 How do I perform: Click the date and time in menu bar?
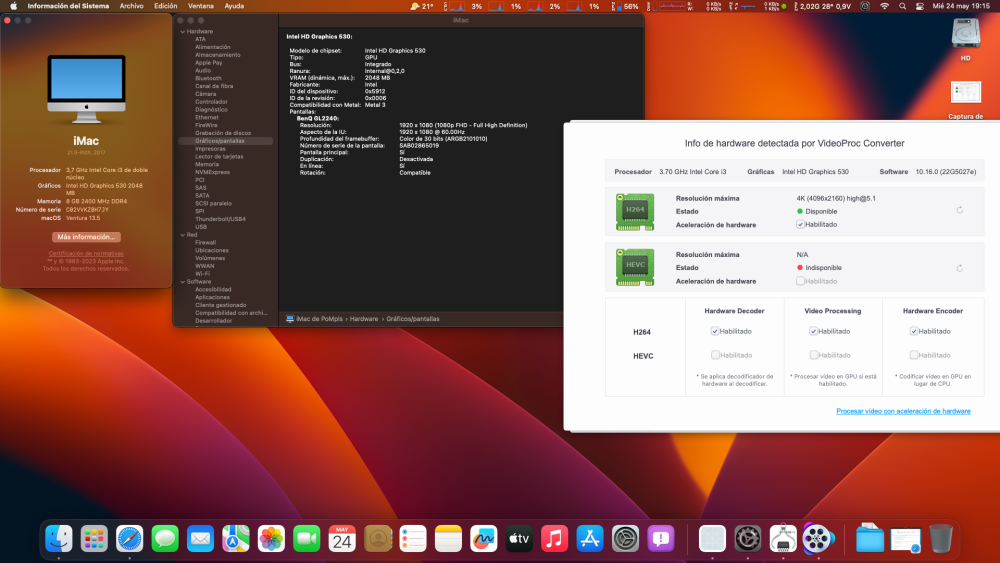(961, 6)
